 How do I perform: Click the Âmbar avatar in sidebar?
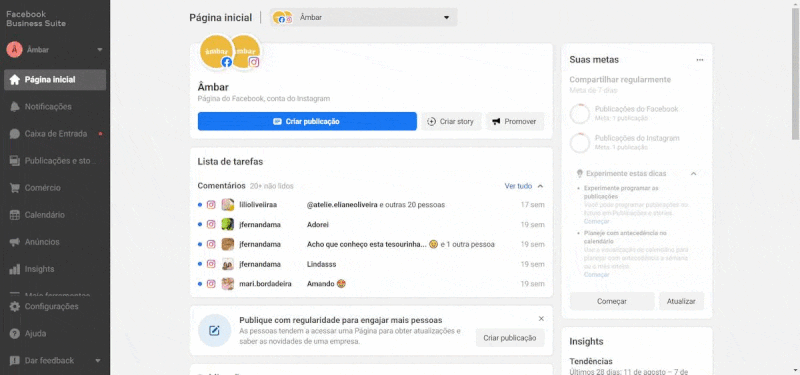coord(14,49)
